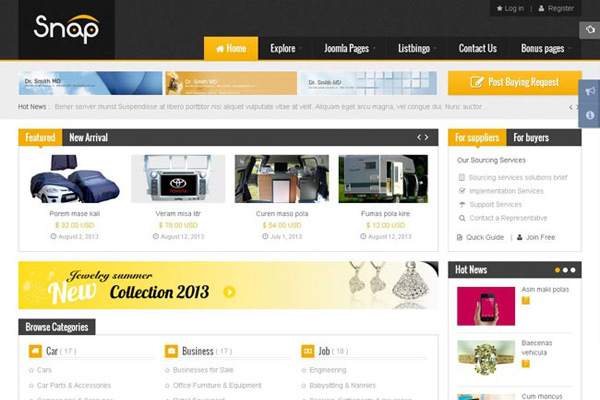This screenshot has width=600, height=400.
Task: Click the pencil icon in Post Buying Request
Action: (x=477, y=82)
